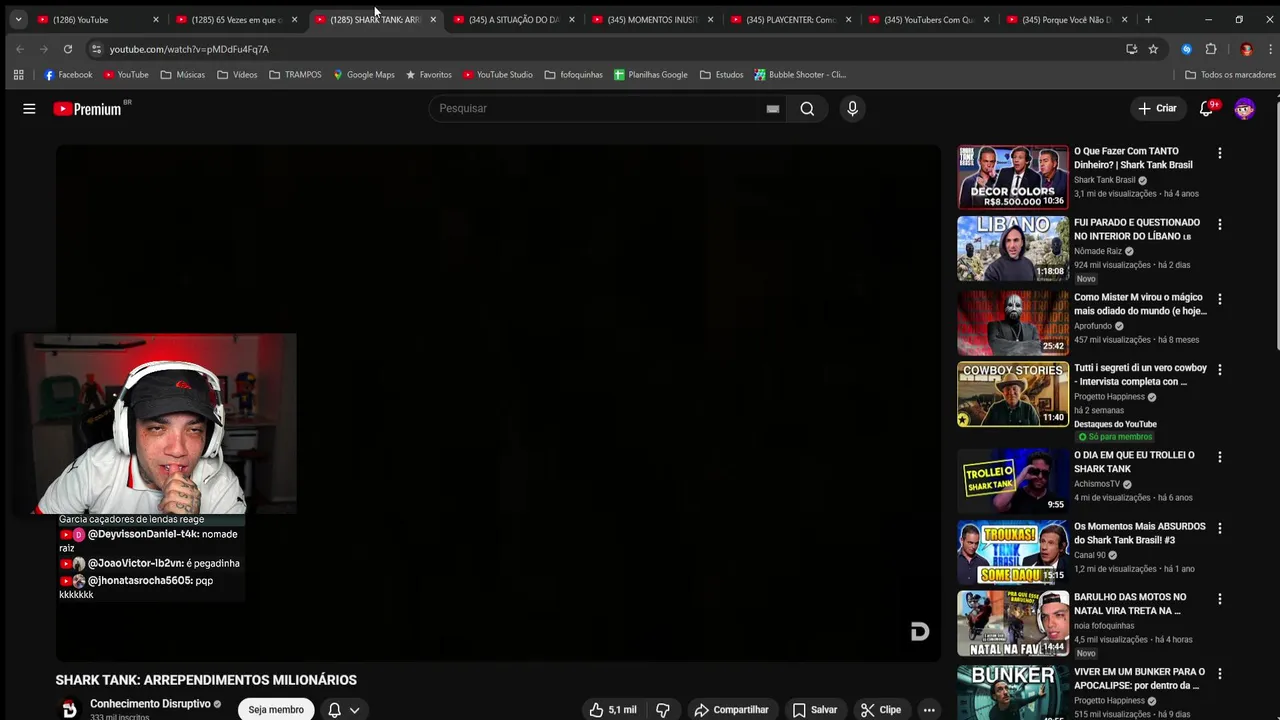Open more actions ellipsis under video
This screenshot has width=1280, height=720.
pyautogui.click(x=928, y=710)
